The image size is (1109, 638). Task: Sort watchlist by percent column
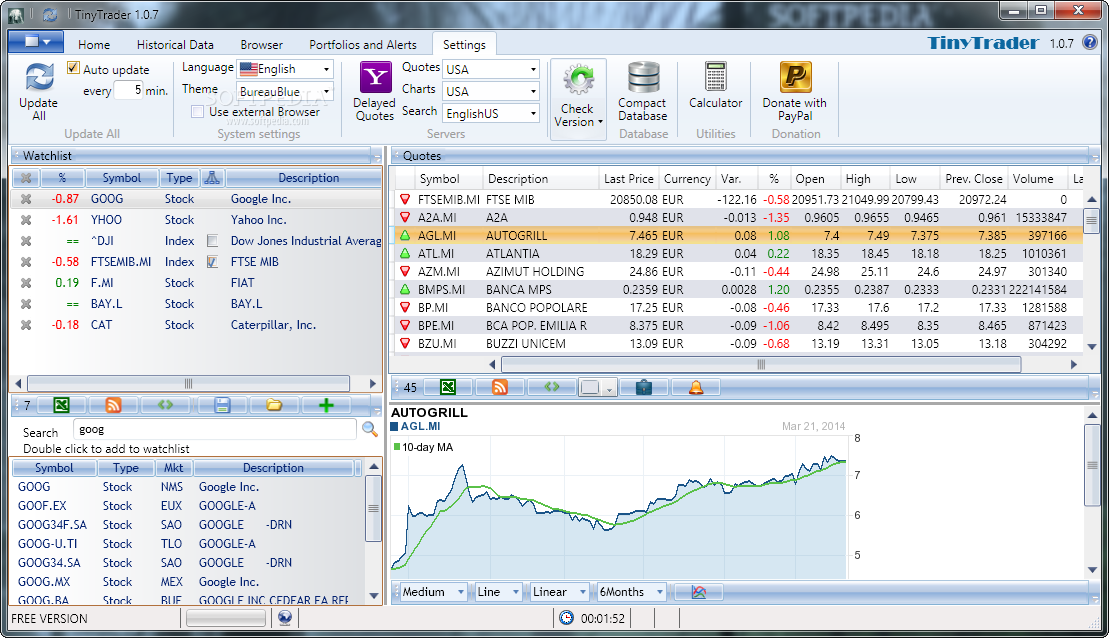(x=62, y=178)
